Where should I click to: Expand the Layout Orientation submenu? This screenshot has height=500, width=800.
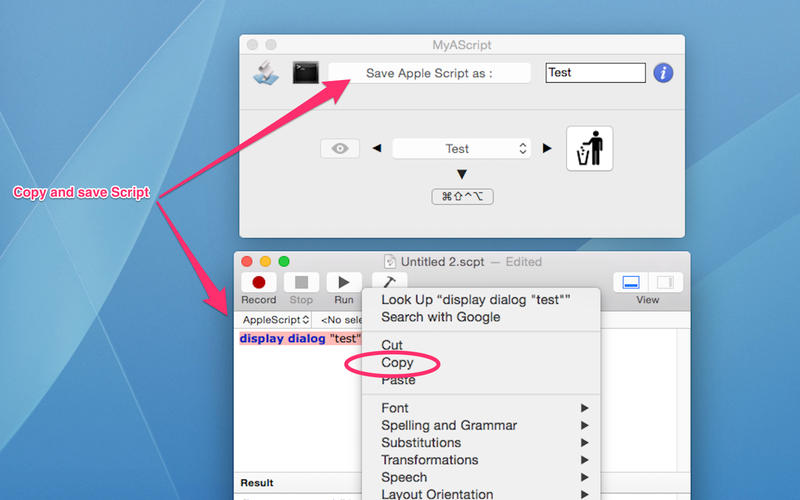(x=481, y=494)
